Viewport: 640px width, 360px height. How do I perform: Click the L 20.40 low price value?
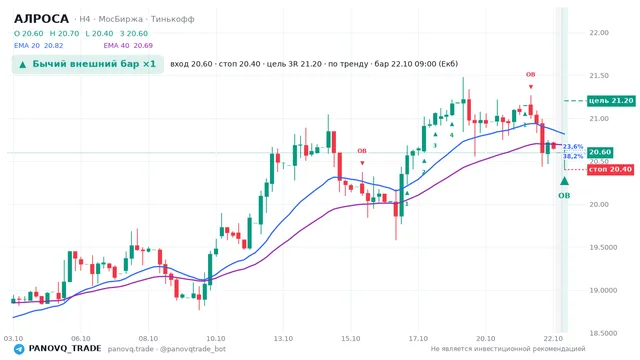tap(99, 33)
